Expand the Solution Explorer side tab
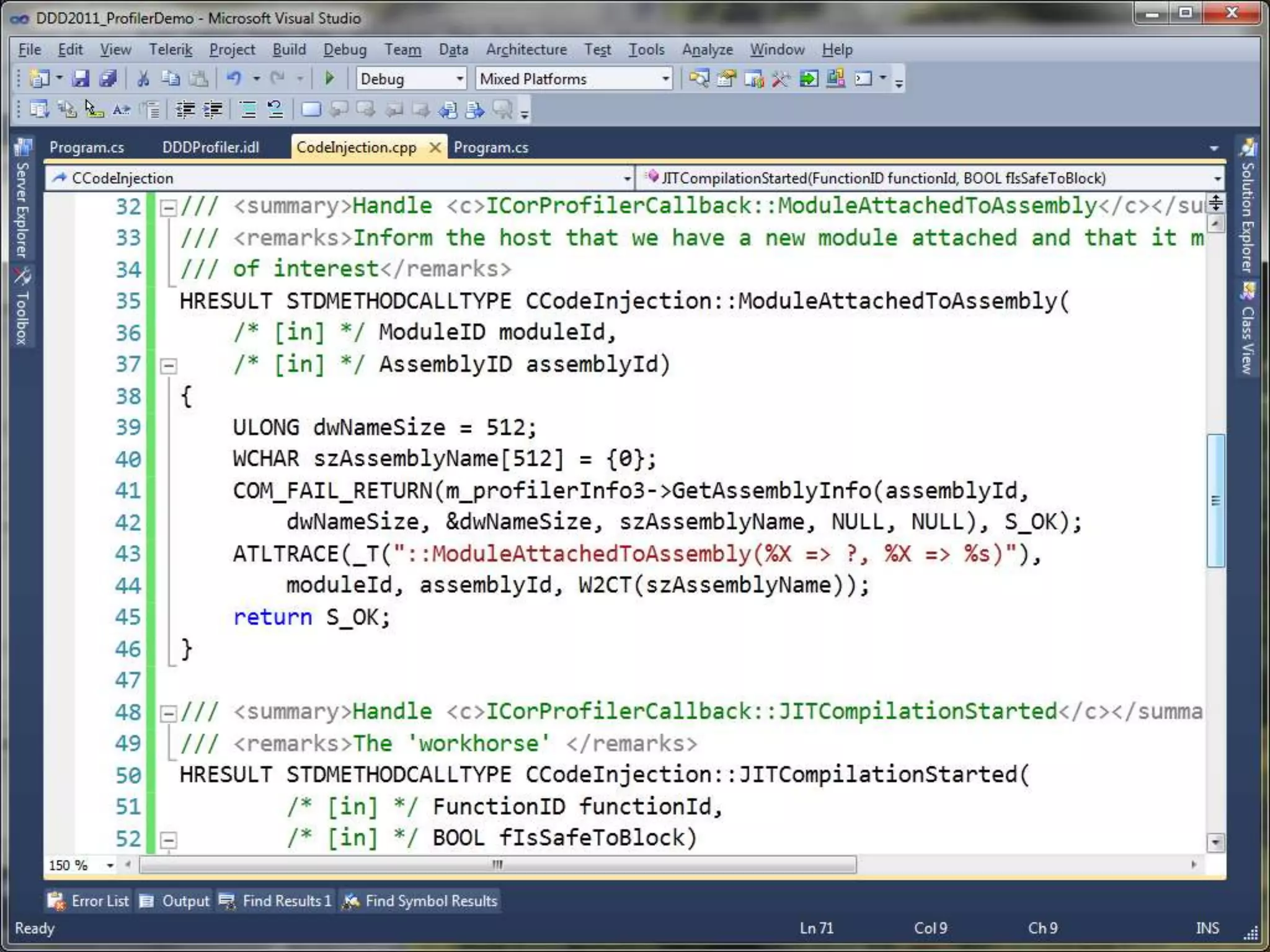 tap(1248, 206)
